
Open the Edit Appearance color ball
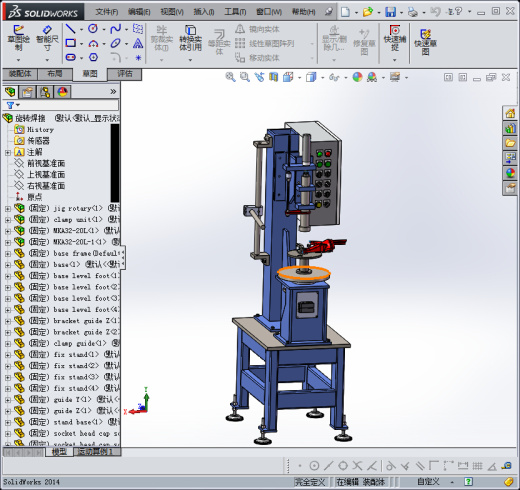tap(357, 77)
